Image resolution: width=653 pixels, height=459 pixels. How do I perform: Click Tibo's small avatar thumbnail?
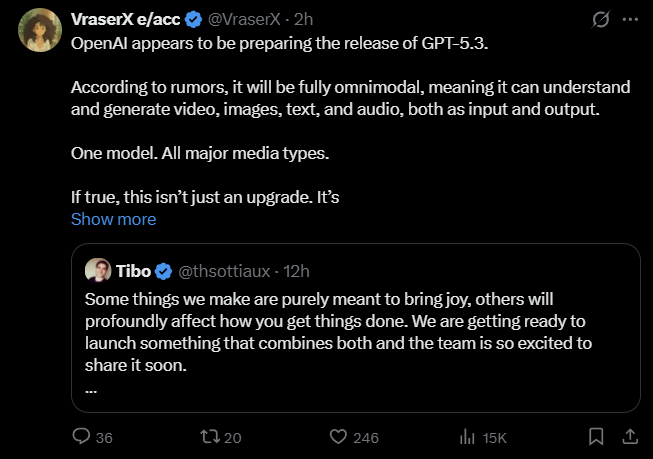click(98, 271)
